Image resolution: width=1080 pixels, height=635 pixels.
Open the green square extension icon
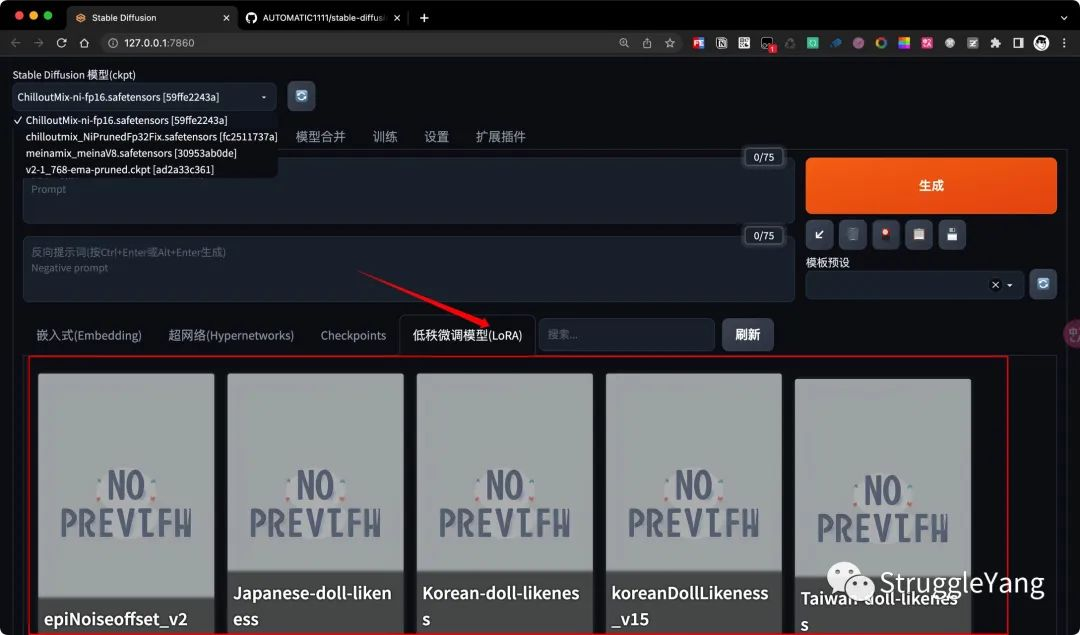point(813,43)
